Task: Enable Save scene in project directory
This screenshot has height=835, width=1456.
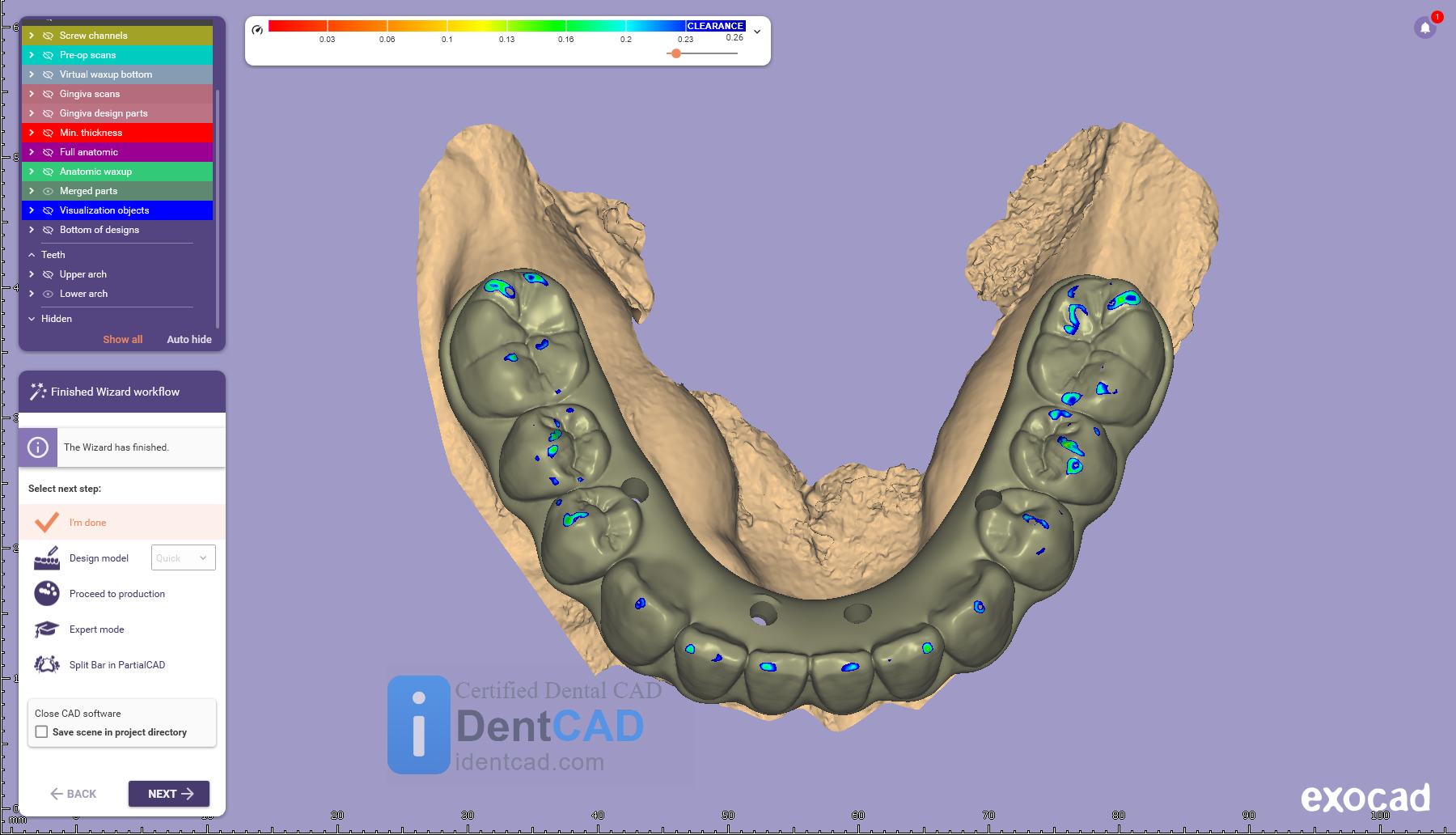Action: tap(42, 732)
